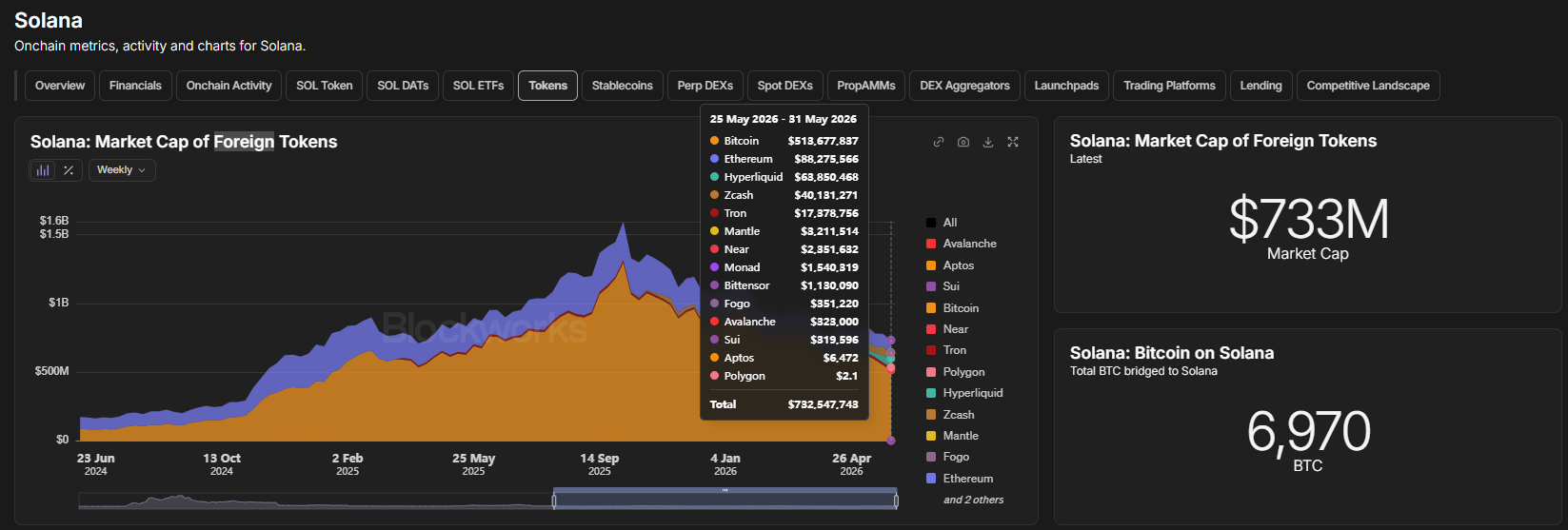
Task: Click left handle of time range slider
Action: 553,500
